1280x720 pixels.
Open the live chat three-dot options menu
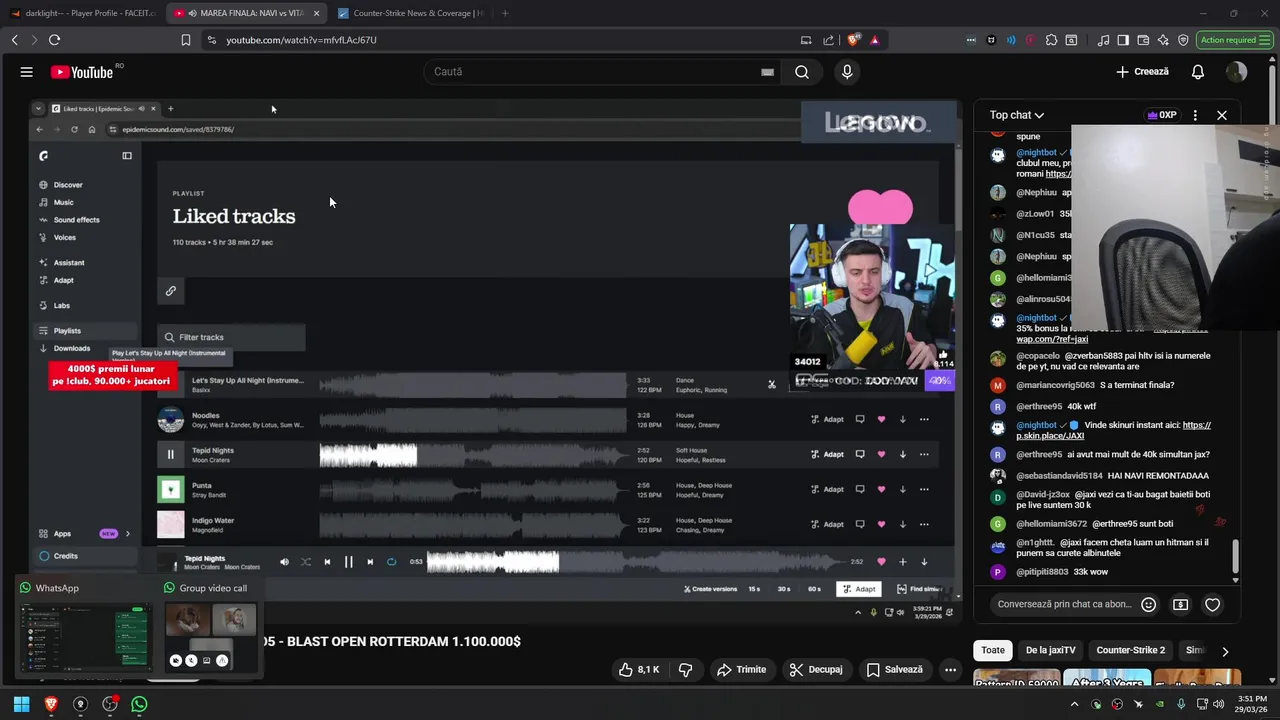click(x=1195, y=115)
